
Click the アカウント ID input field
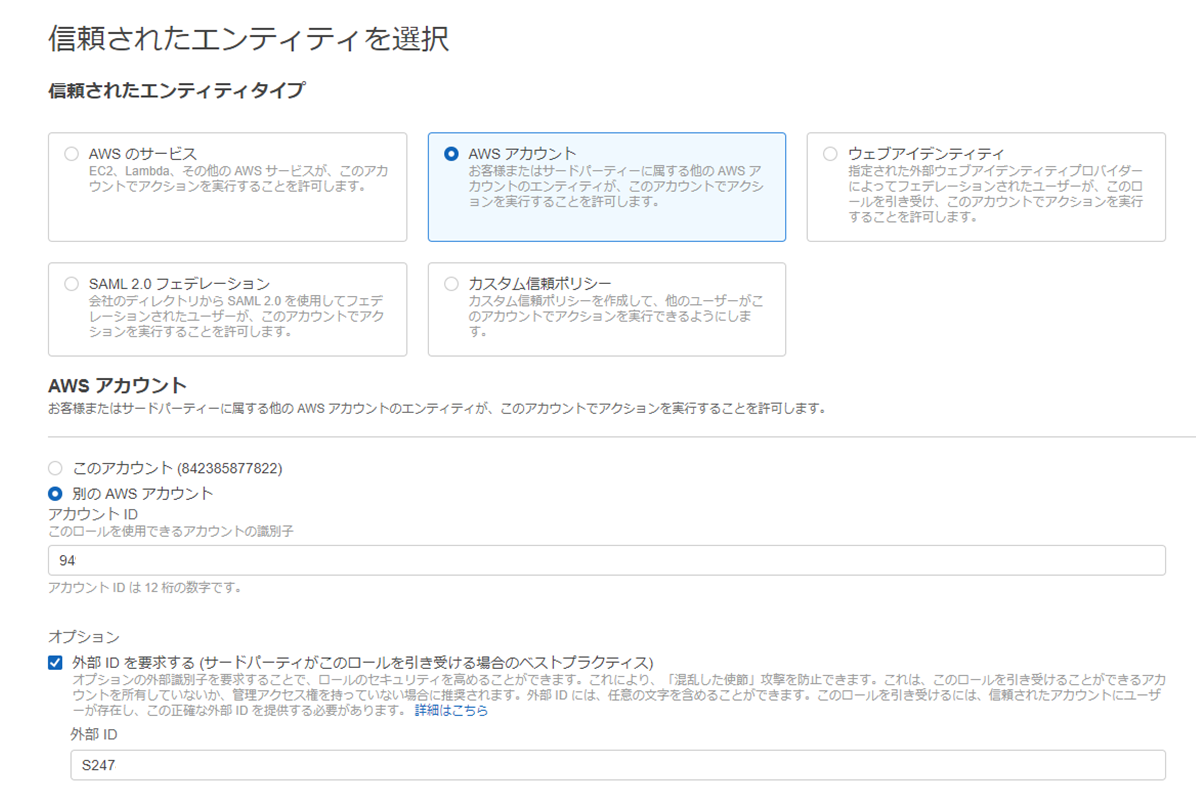coord(606,560)
